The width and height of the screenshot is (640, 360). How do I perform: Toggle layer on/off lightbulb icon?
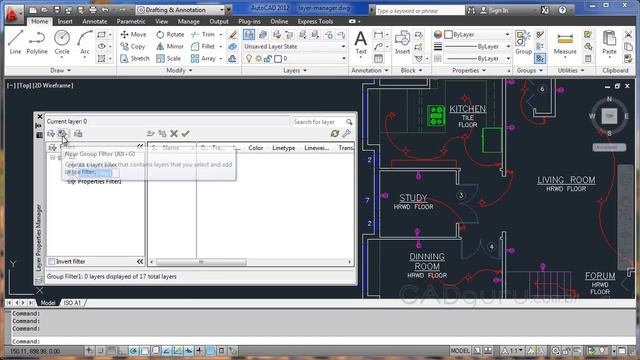249,59
